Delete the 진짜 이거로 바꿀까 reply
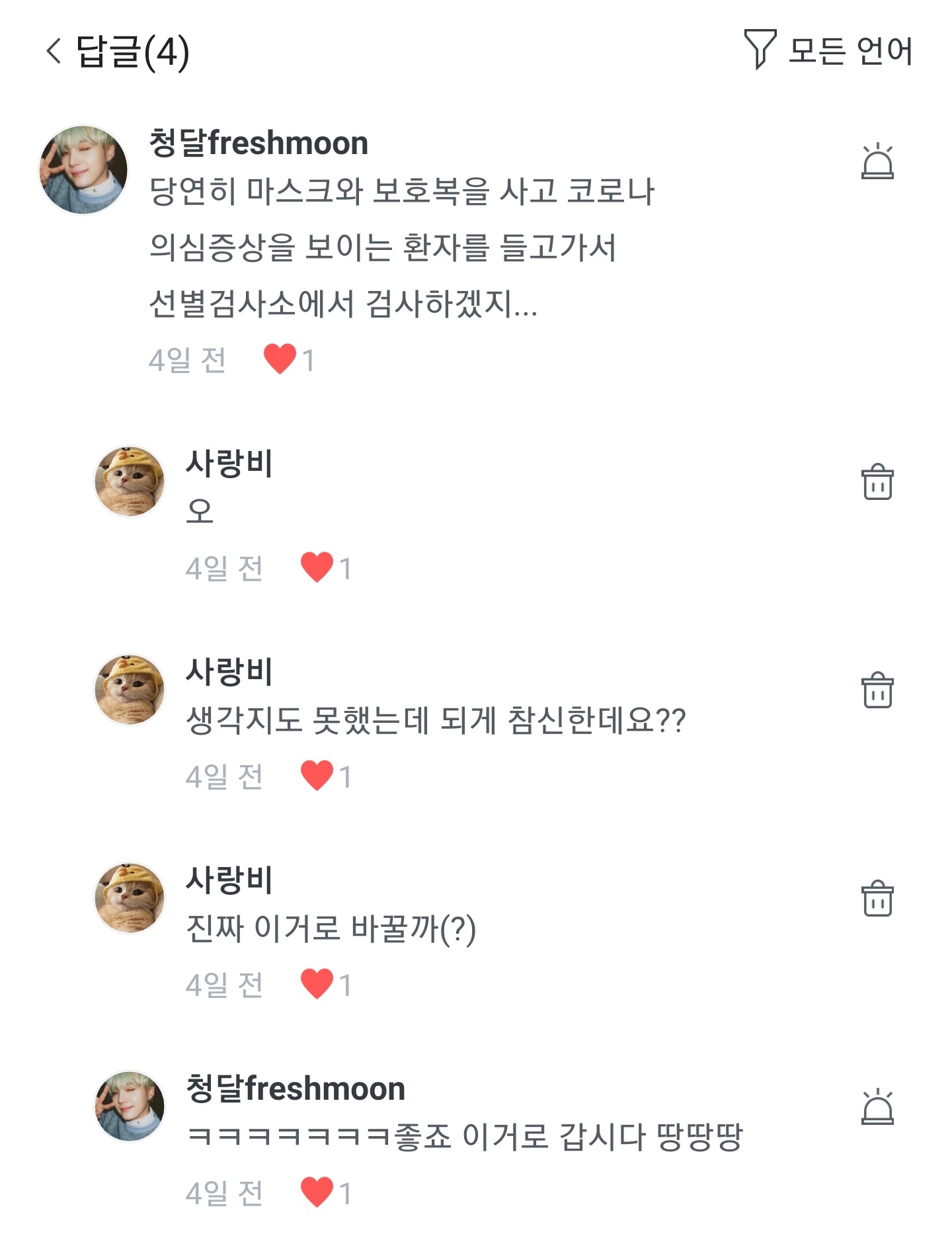Viewport: 952px width, 1234px height. pos(877,899)
